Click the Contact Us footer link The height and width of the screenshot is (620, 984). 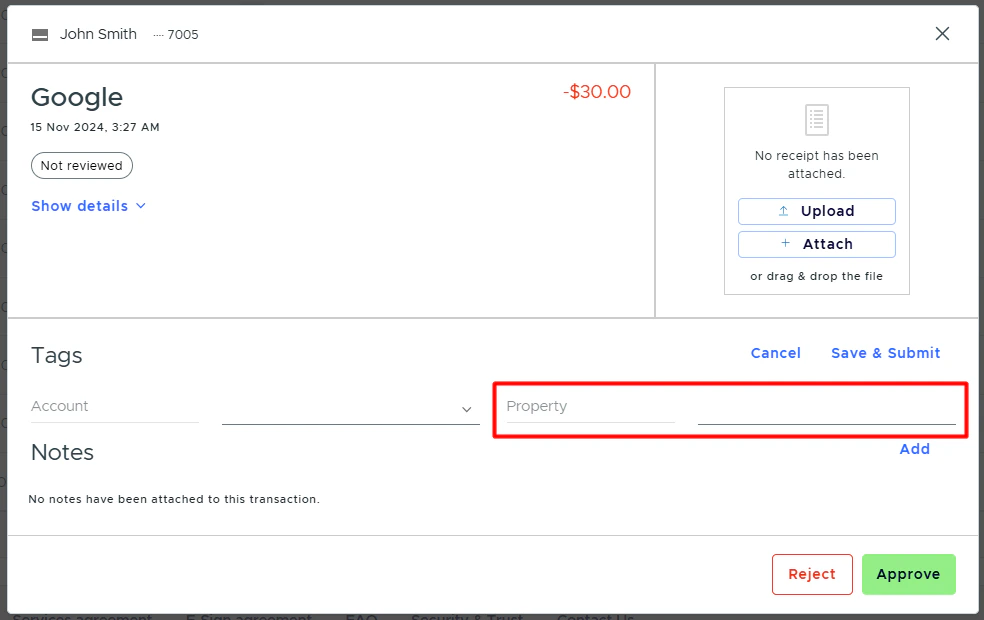pyautogui.click(x=595, y=617)
